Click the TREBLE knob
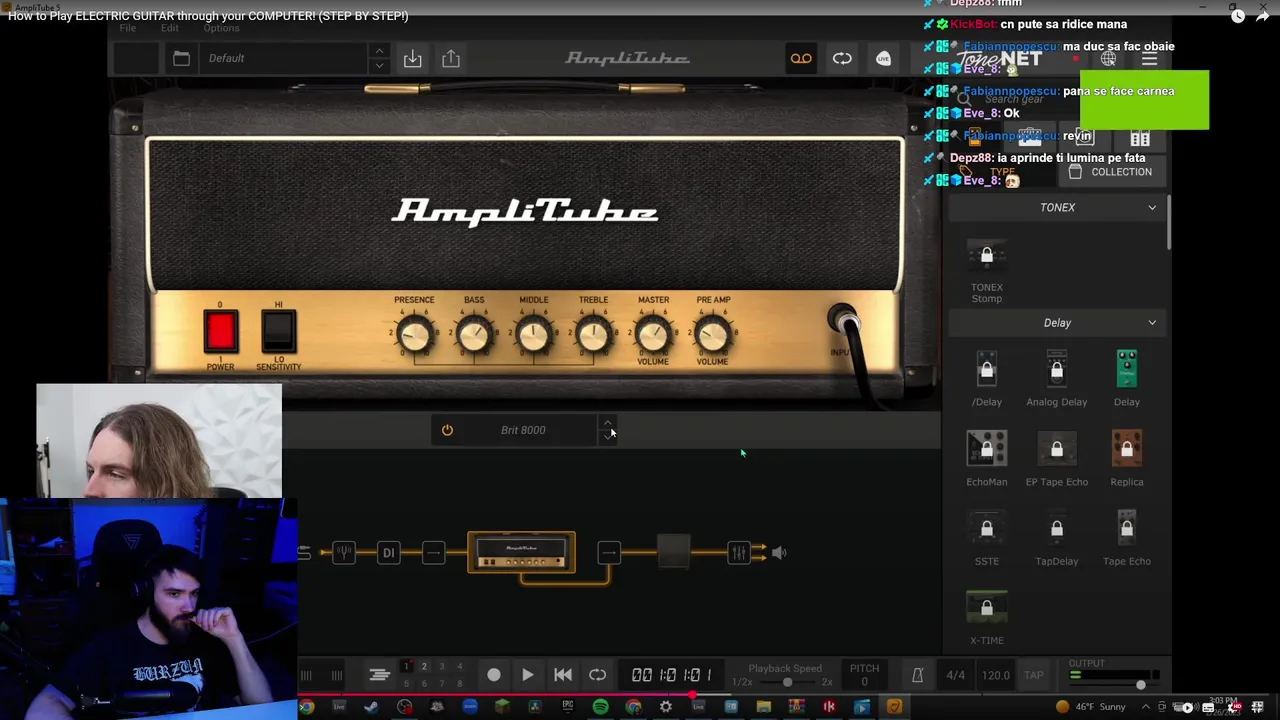1280x720 pixels. click(593, 335)
